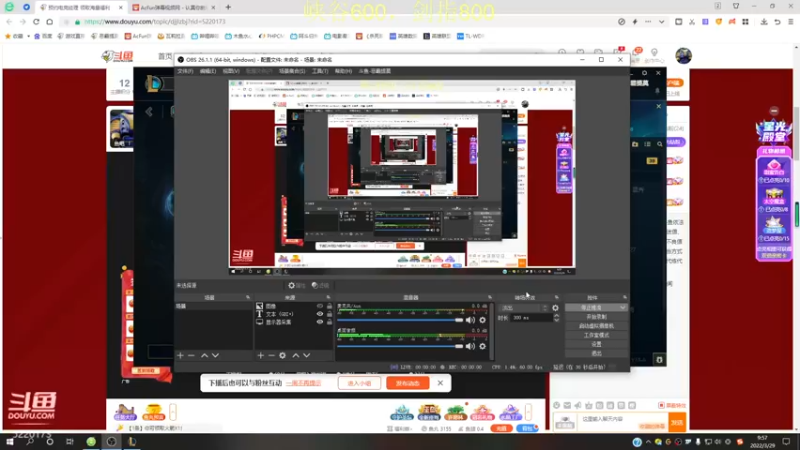Viewport: 800px width, 450px height.
Task: Decrease transition duration with down stepper
Action: click(x=556, y=320)
